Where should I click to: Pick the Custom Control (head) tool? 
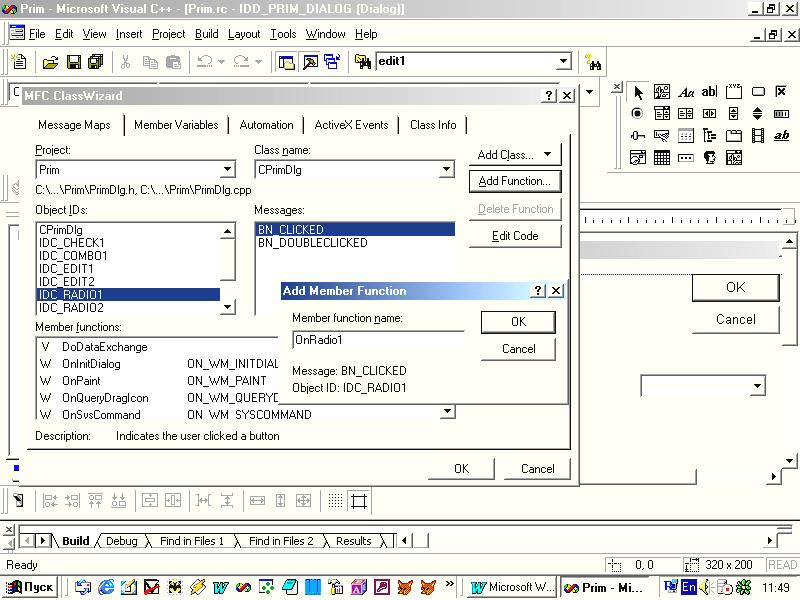[x=709, y=158]
